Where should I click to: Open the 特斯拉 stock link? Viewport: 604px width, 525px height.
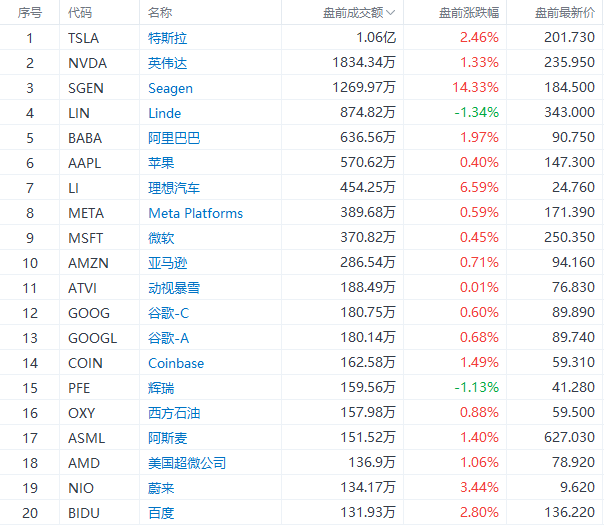[x=168, y=38]
